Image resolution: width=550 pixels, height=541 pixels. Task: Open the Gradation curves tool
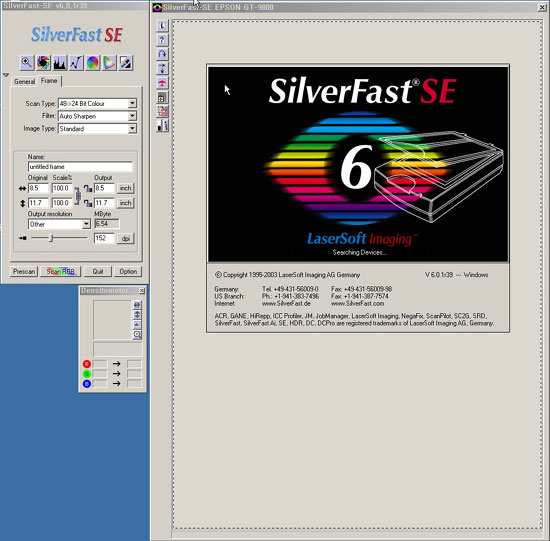[x=76, y=63]
